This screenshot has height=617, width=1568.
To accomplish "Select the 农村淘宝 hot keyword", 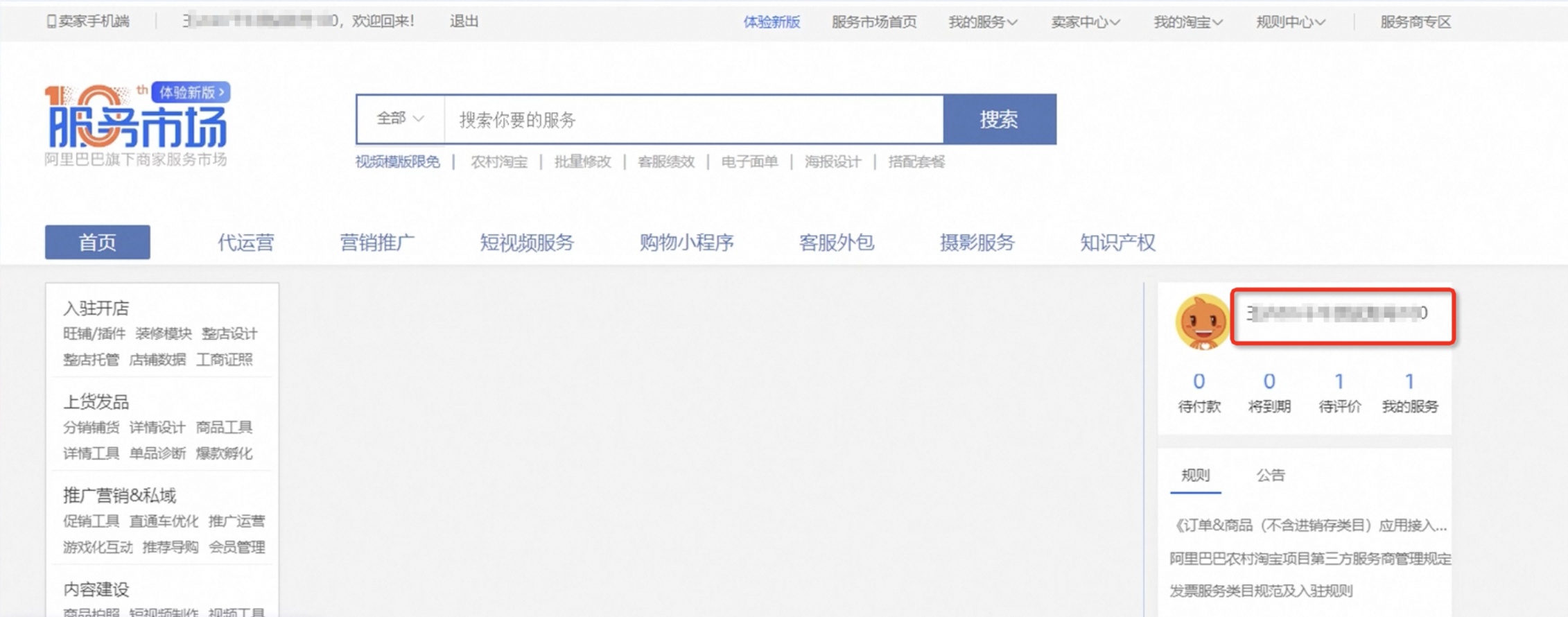I will pyautogui.click(x=499, y=162).
